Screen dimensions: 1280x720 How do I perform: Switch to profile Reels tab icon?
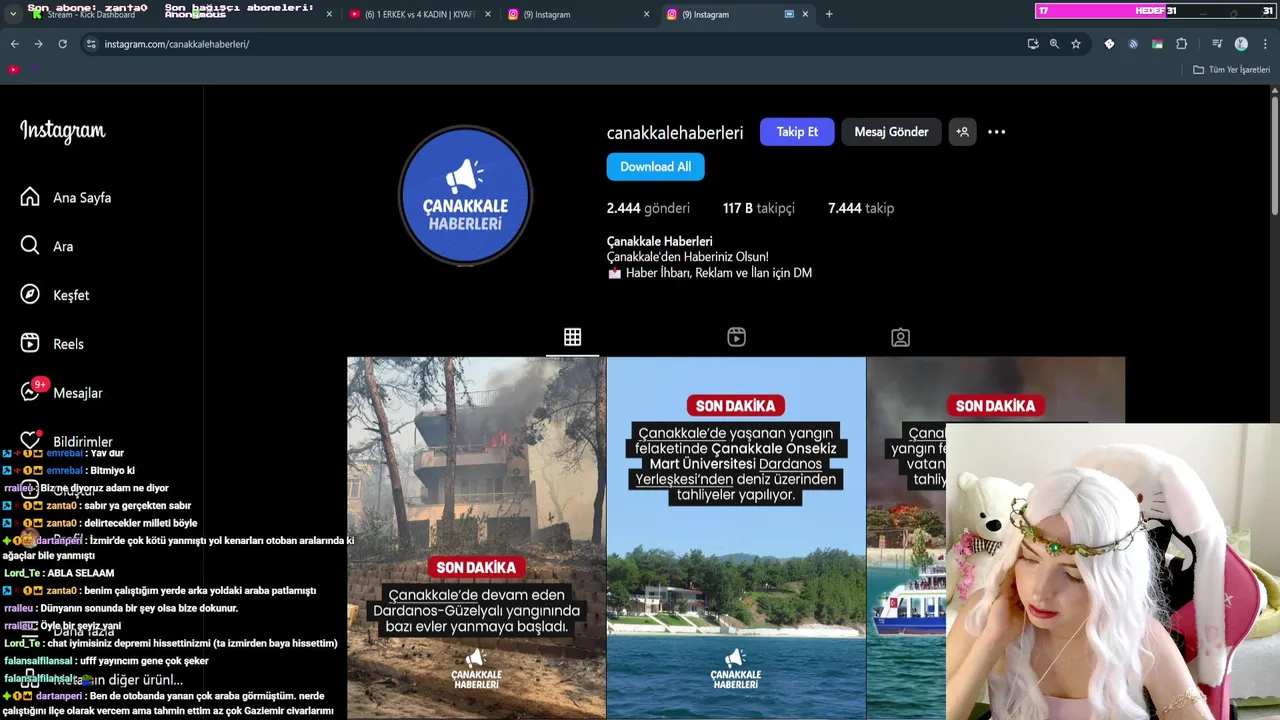tap(736, 337)
